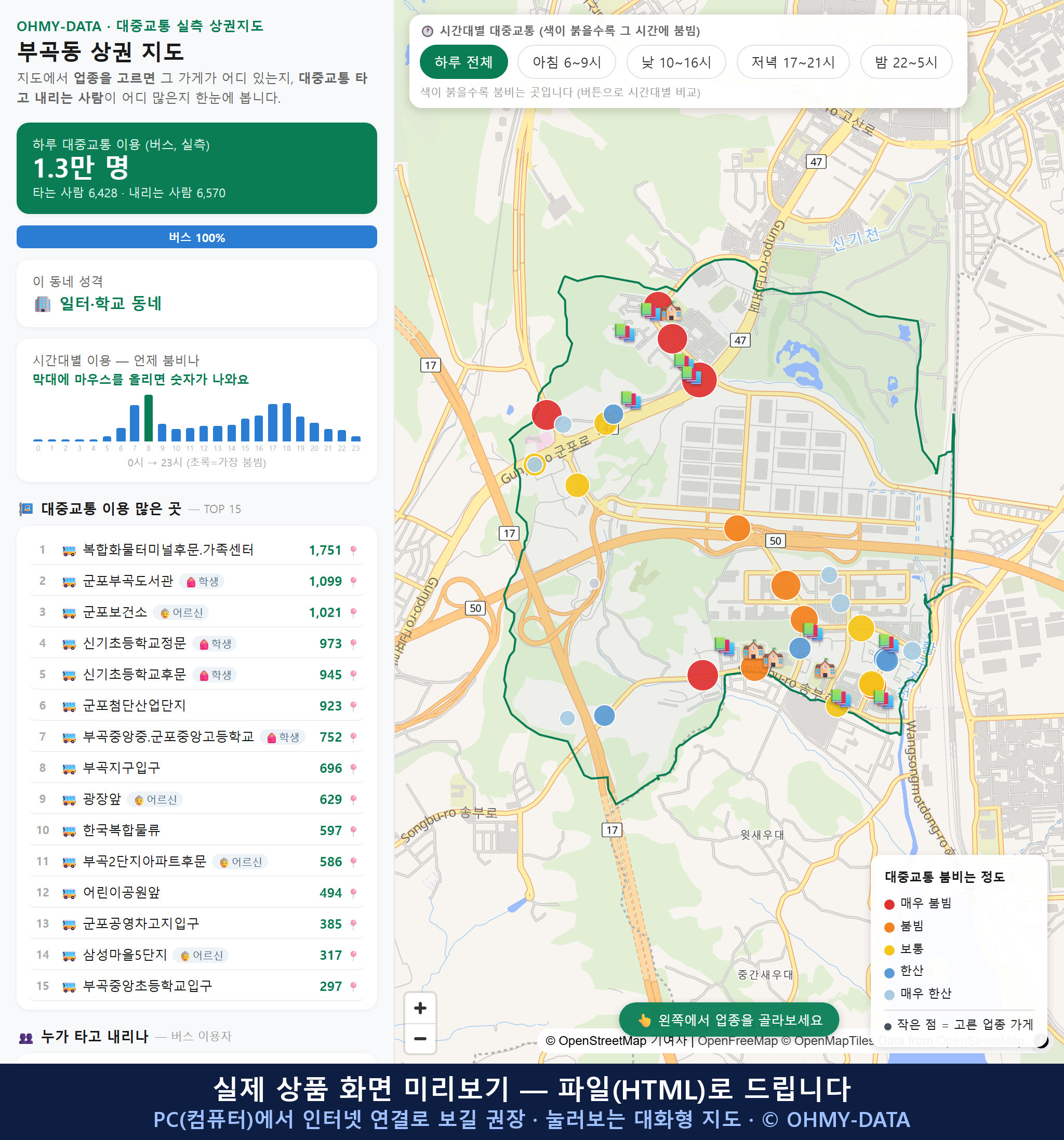The image size is (1064, 1140).
Task: Click pin icon in 부곡지구입구 row
Action: 353,769
